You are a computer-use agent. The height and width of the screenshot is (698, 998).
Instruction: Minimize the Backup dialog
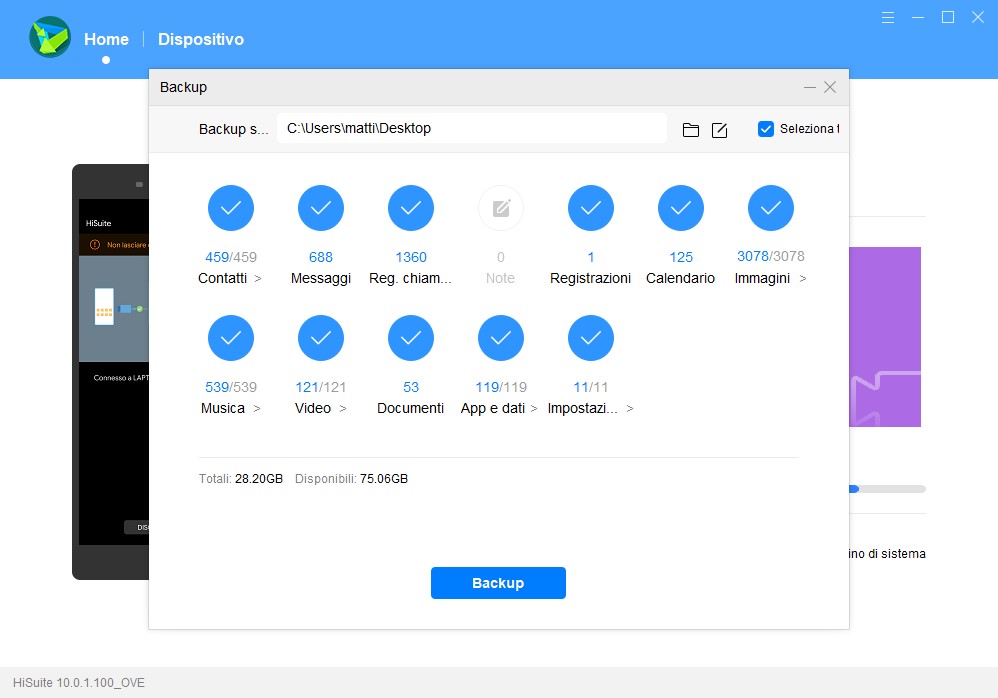pyautogui.click(x=809, y=87)
